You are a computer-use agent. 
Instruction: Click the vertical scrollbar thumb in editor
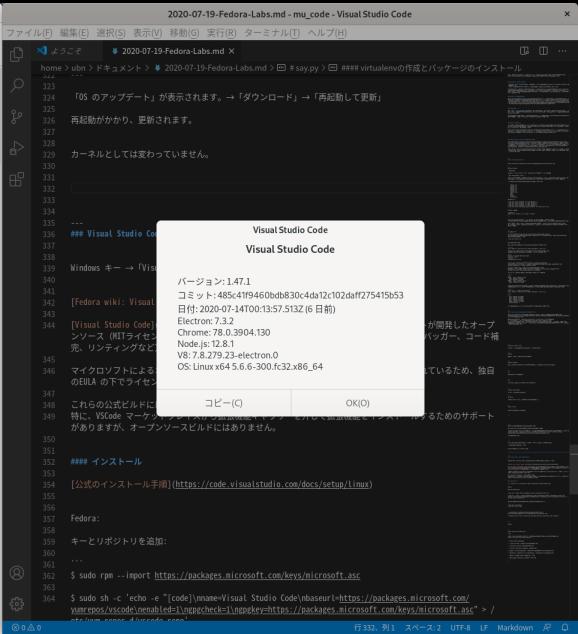coord(574,469)
